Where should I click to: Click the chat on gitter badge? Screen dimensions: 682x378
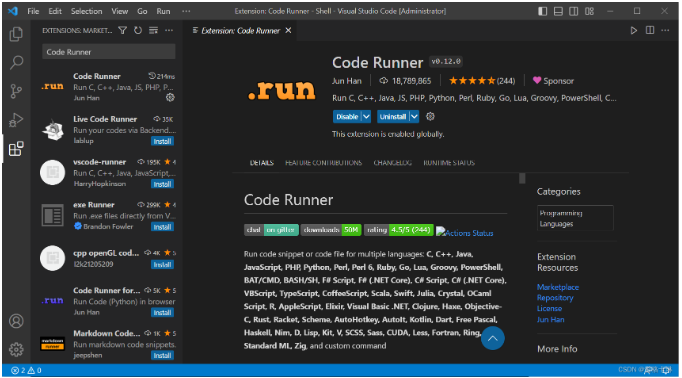point(271,230)
